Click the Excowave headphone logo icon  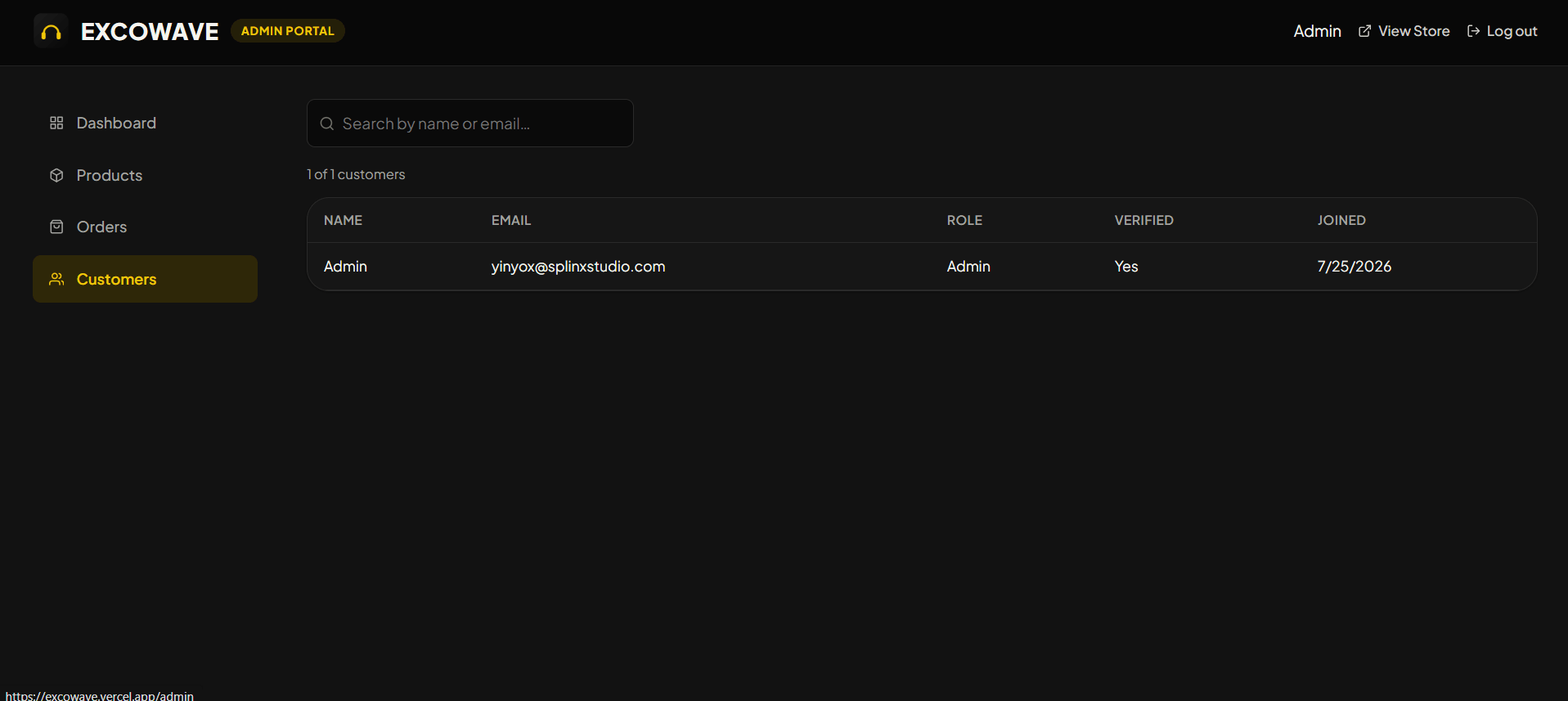coord(51,31)
